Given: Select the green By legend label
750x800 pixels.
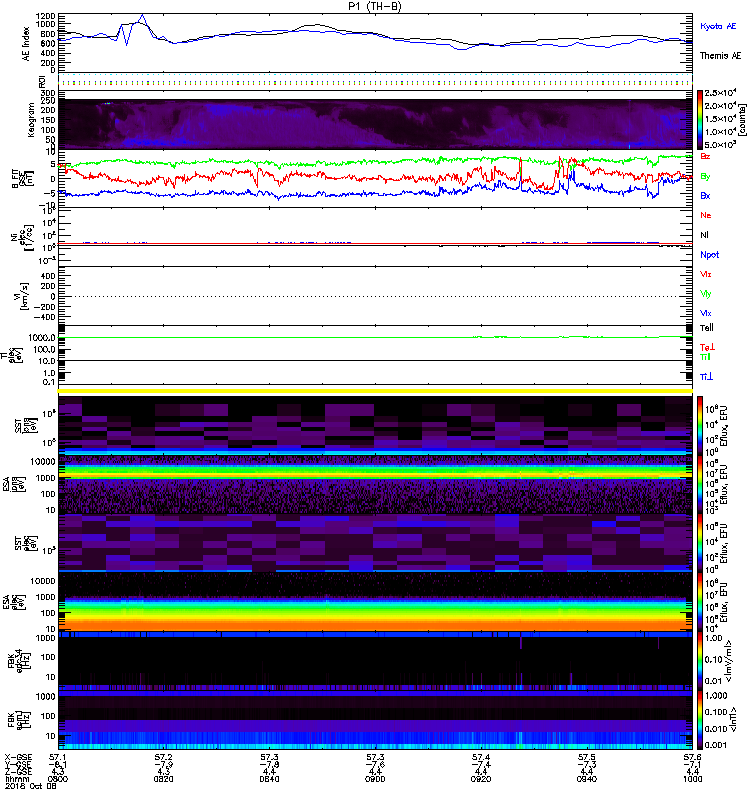Looking at the screenshot, I should [706, 176].
